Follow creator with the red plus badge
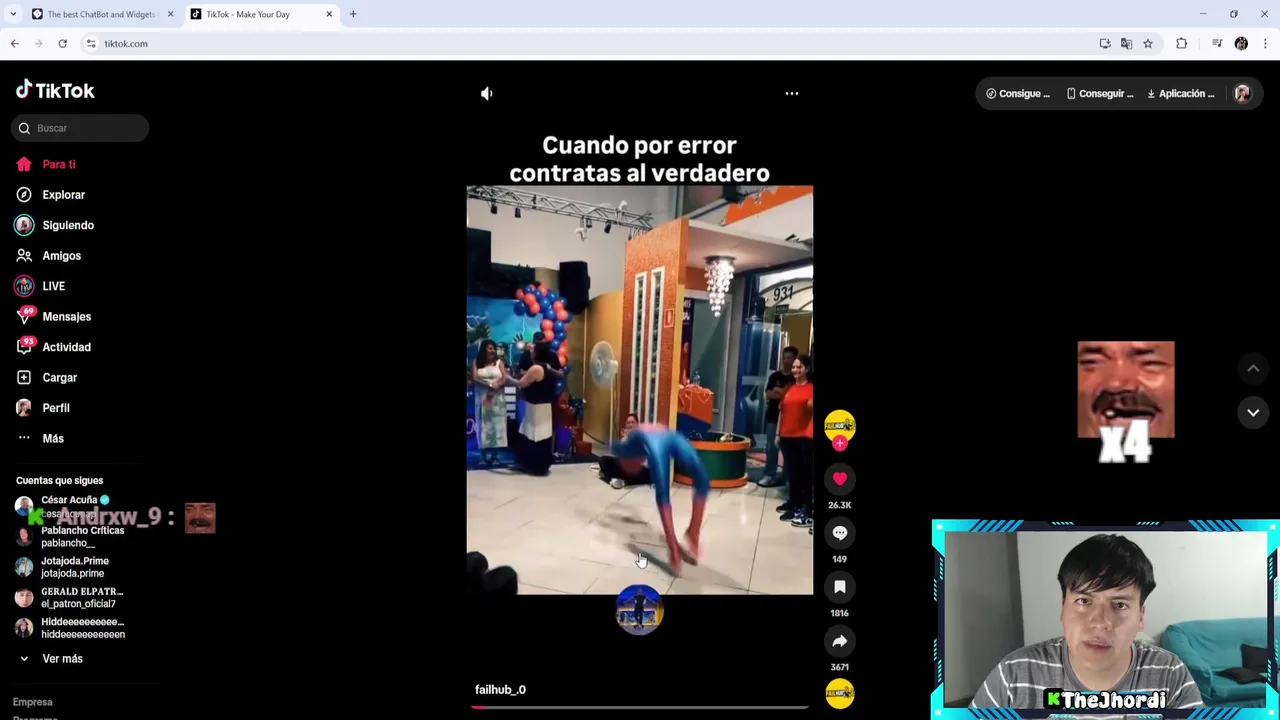 (x=840, y=443)
